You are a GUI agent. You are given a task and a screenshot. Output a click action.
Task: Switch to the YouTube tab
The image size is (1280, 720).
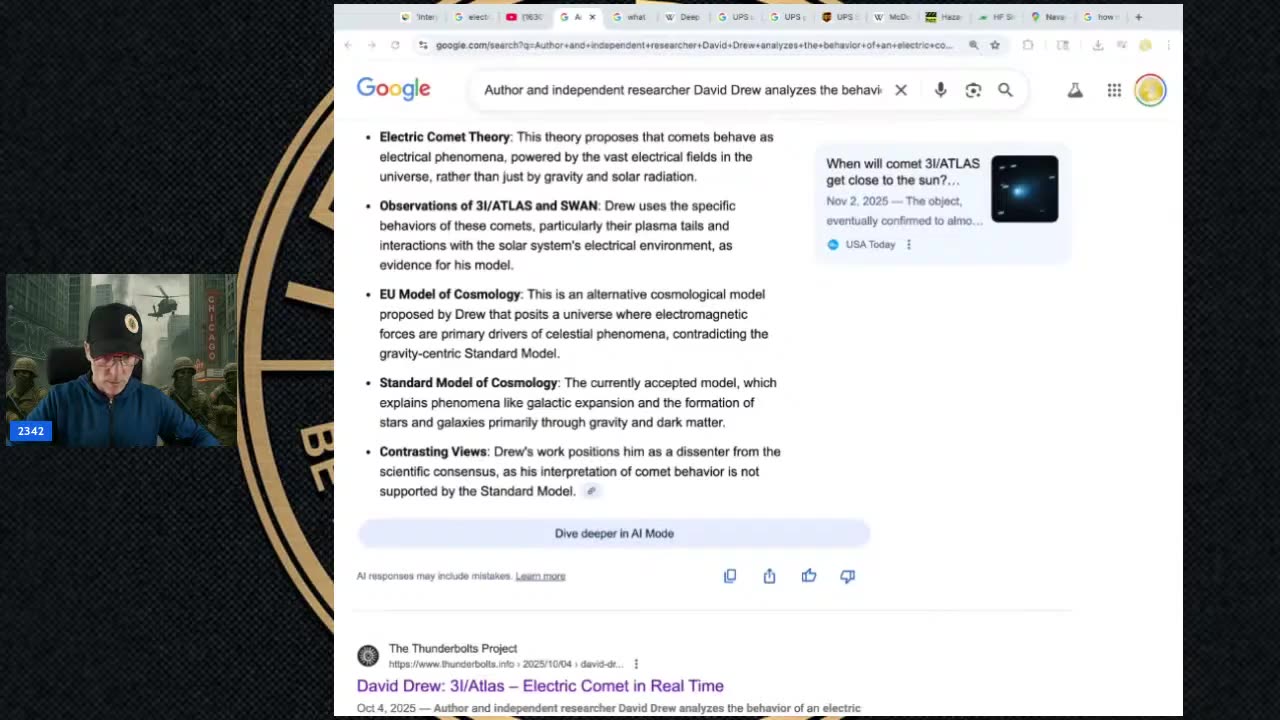click(525, 17)
